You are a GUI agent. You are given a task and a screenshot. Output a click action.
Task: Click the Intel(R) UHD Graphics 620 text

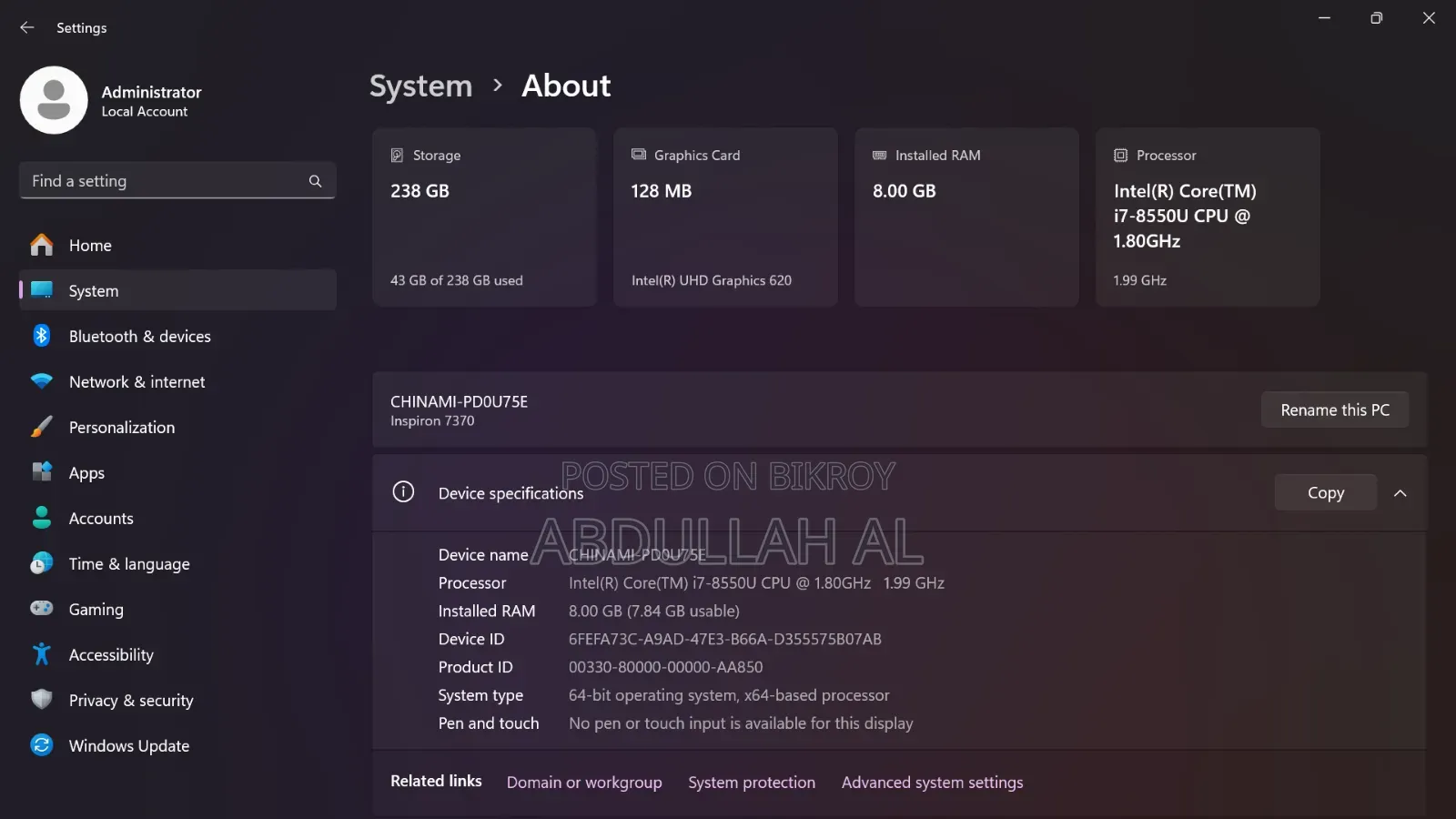[x=712, y=280]
